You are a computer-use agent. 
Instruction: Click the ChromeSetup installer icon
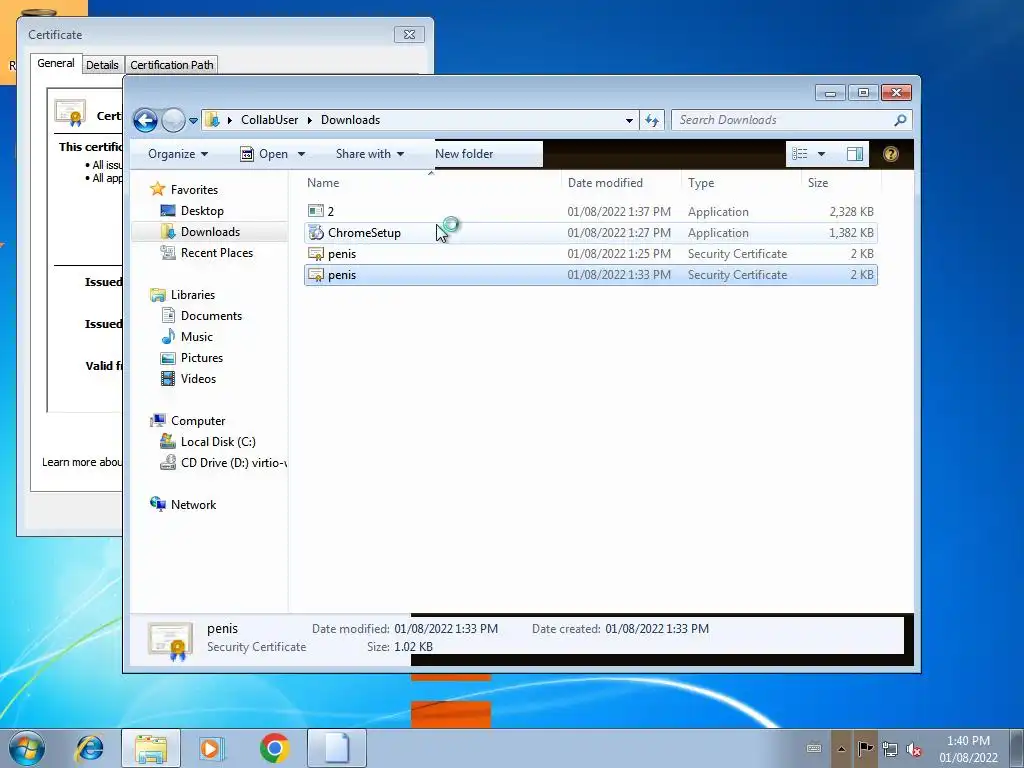pyautogui.click(x=316, y=232)
